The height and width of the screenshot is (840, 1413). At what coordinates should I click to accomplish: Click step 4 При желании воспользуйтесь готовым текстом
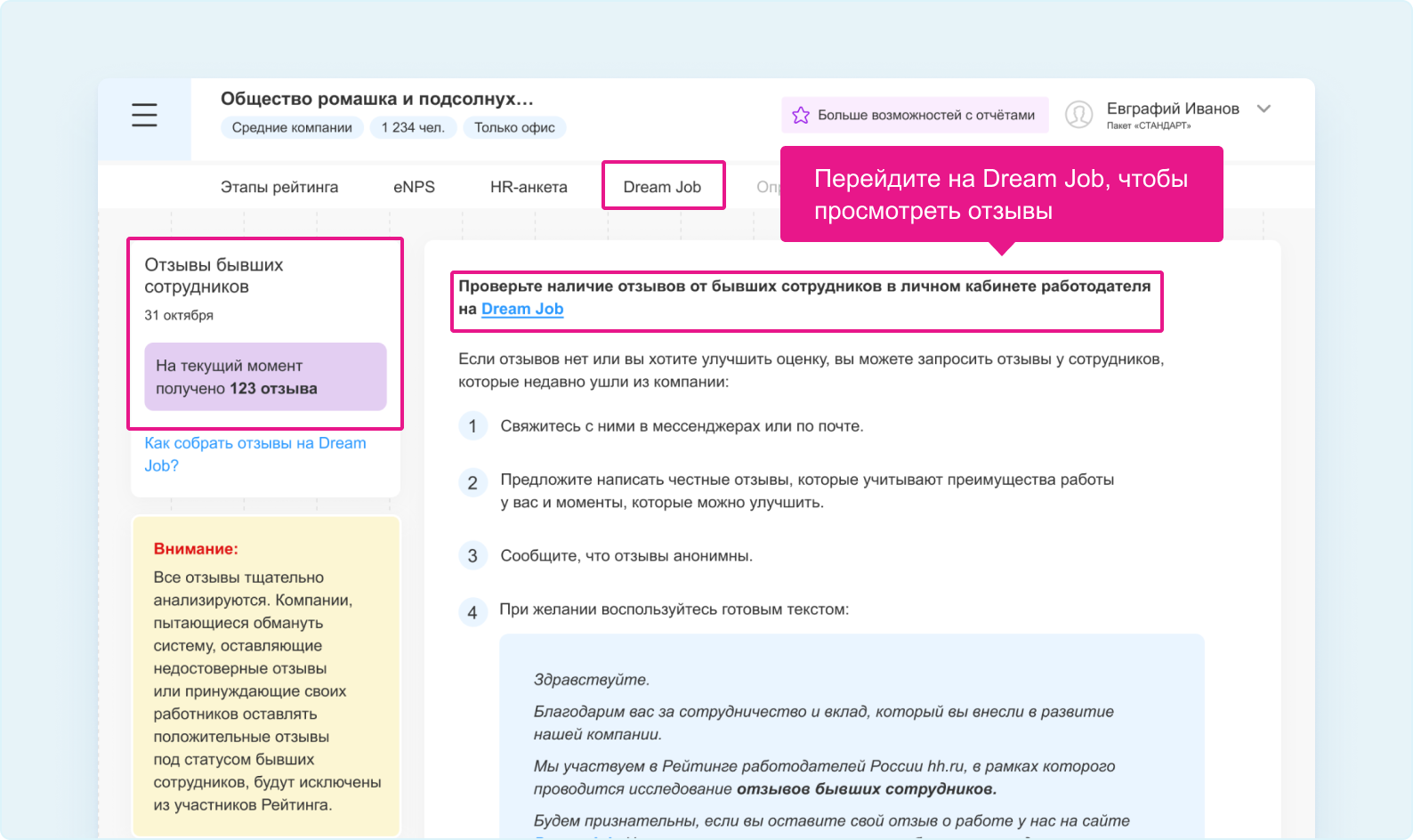click(x=674, y=610)
